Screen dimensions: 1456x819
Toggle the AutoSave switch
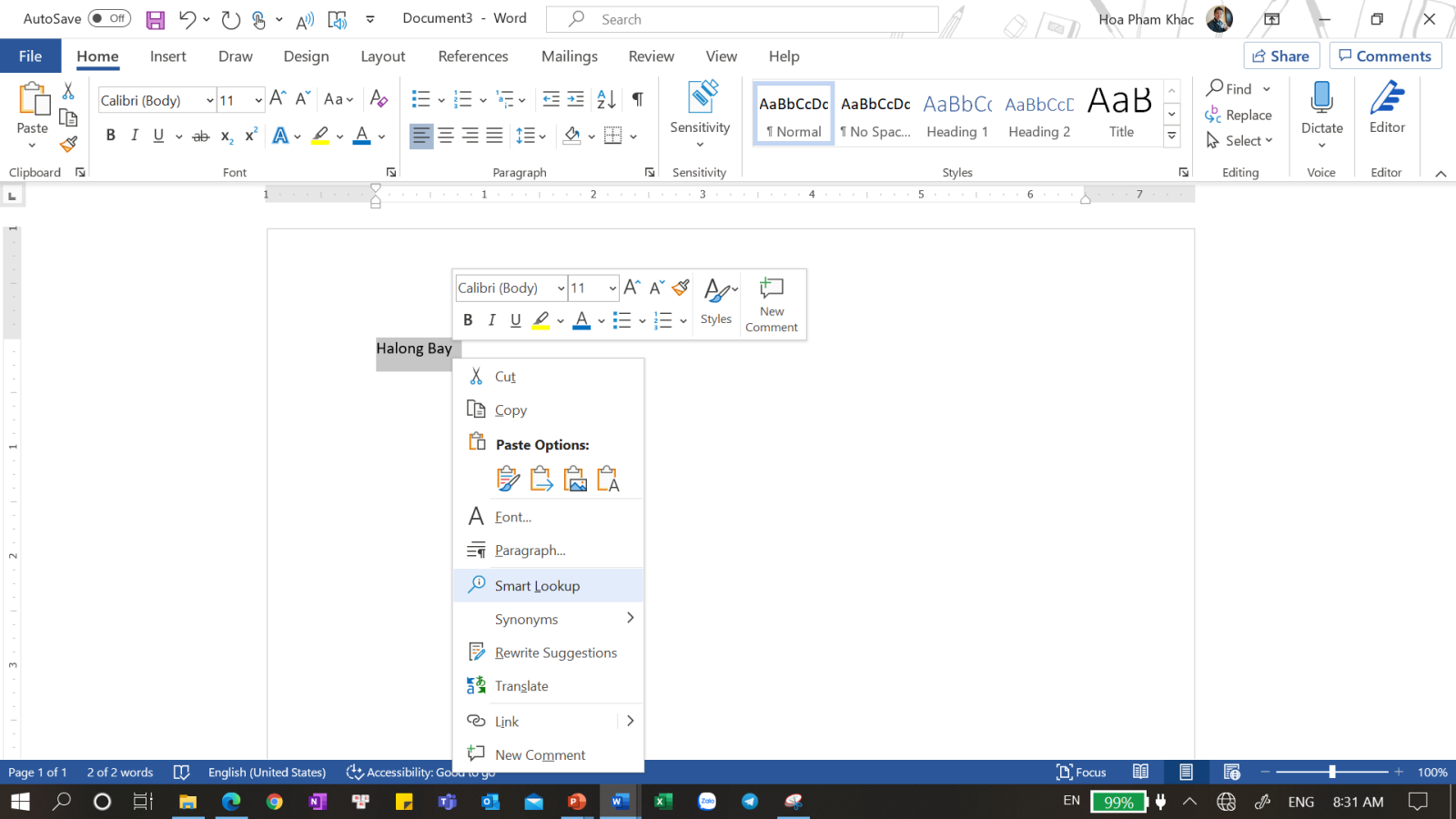pyautogui.click(x=109, y=18)
